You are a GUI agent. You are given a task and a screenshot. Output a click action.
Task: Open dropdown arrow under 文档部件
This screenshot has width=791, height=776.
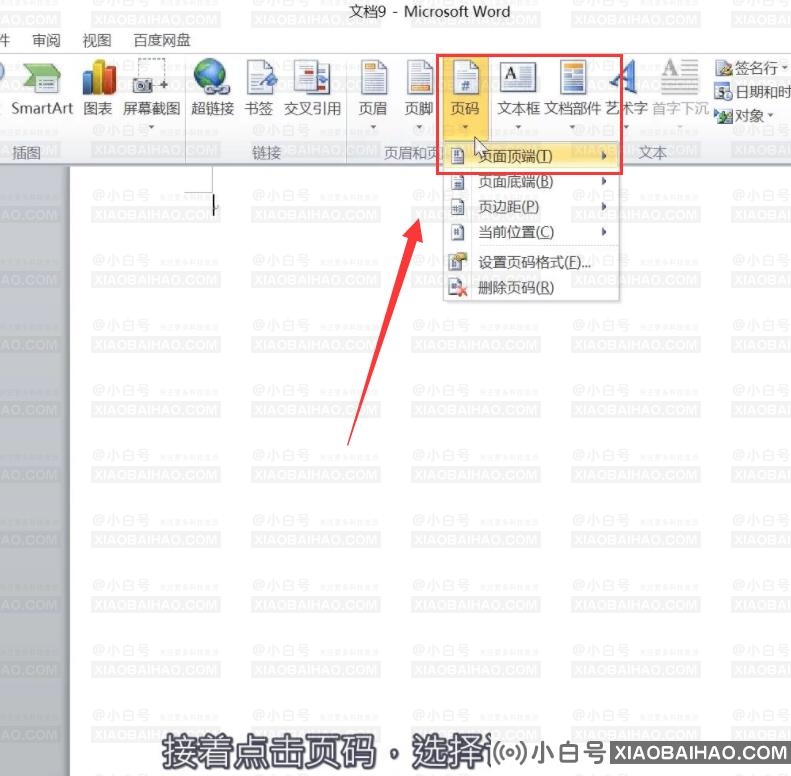[x=573, y=127]
